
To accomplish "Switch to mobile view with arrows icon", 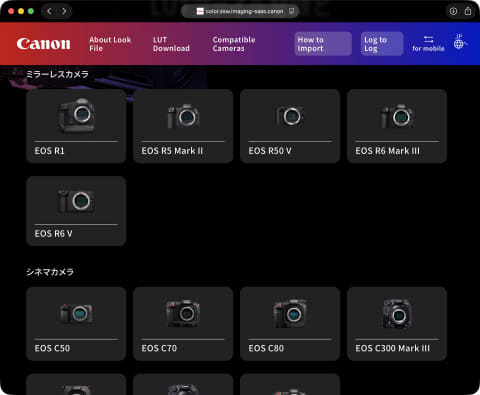I will (x=428, y=43).
